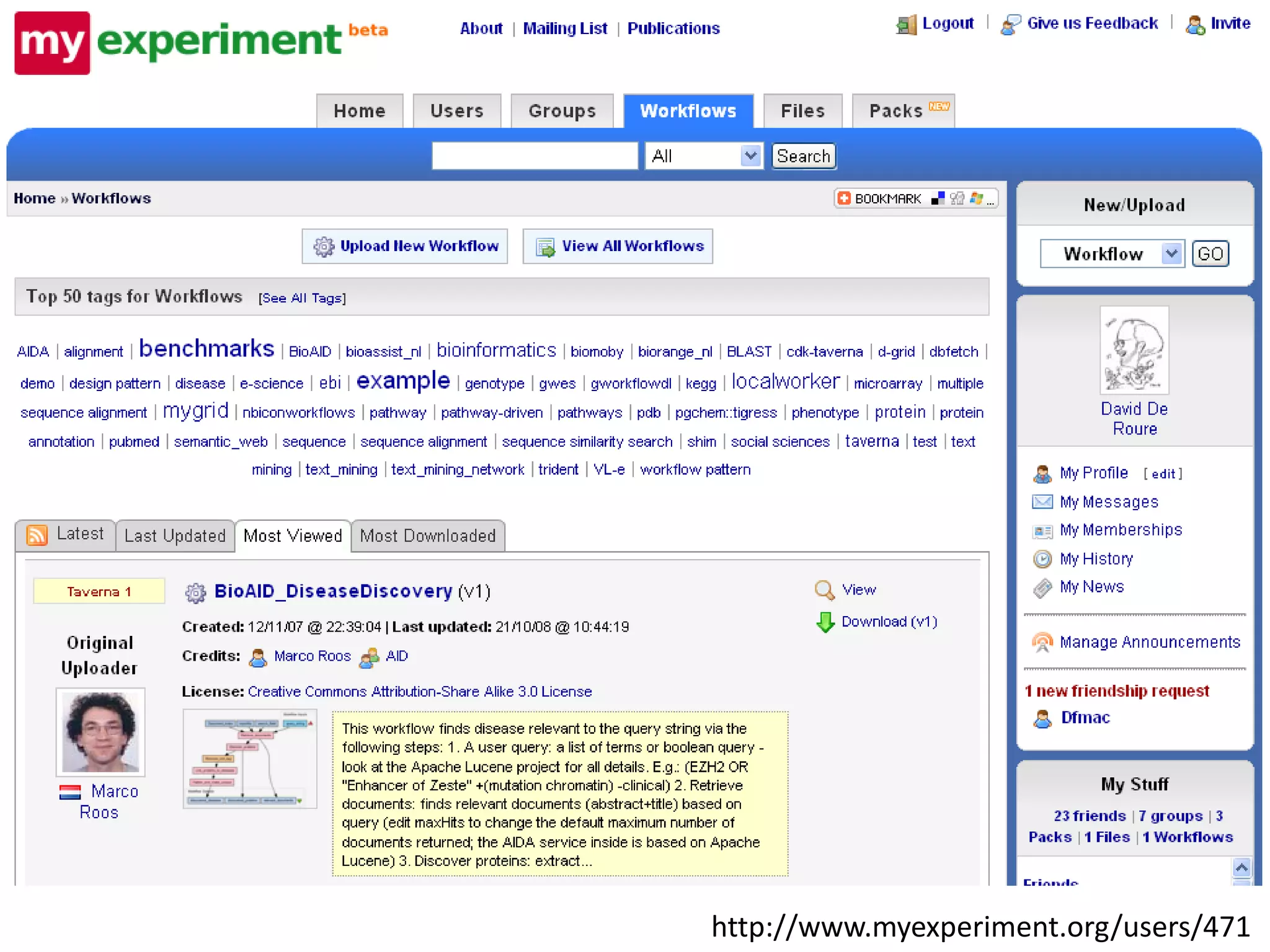
Task: Click the taverna tag
Action: click(x=872, y=441)
